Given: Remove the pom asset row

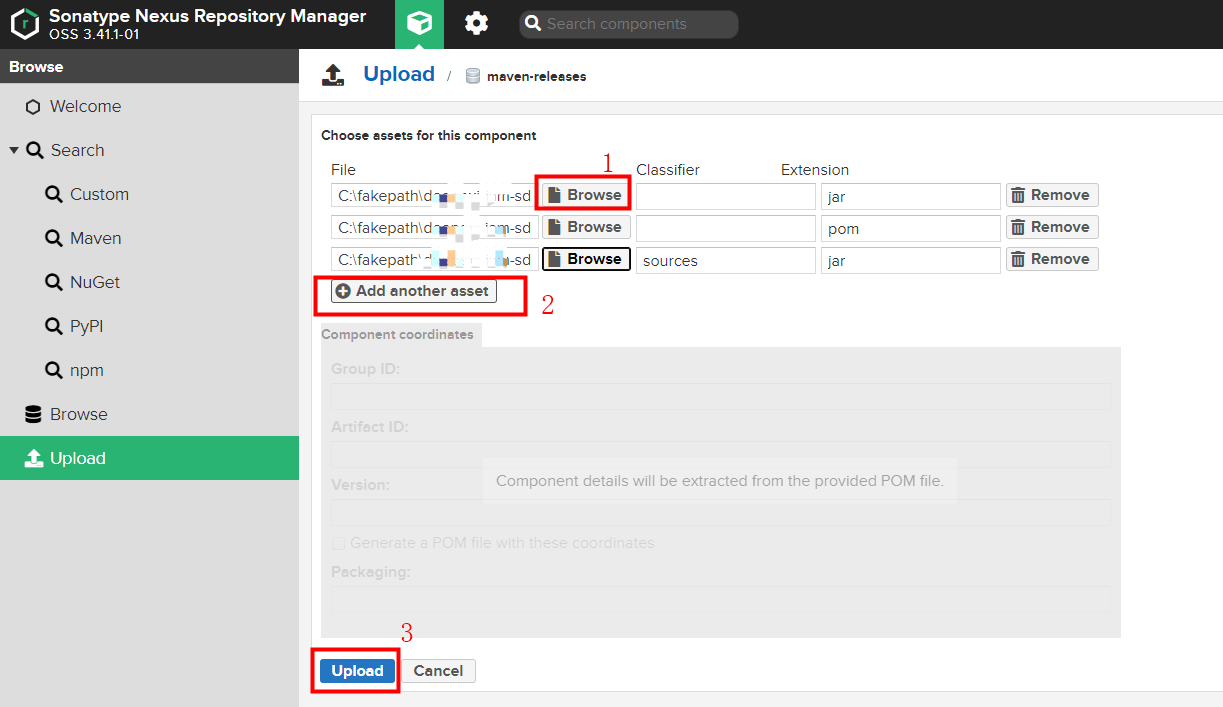Looking at the screenshot, I should (x=1052, y=227).
